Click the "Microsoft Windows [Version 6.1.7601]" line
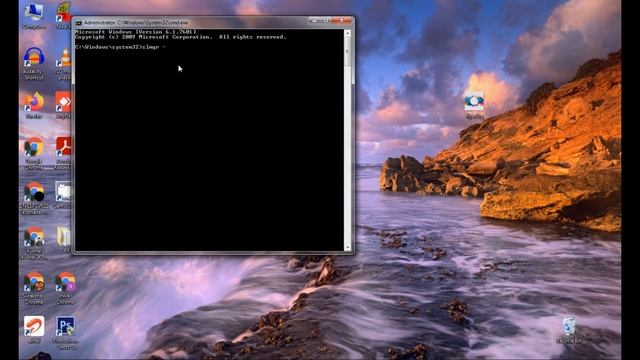Image resolution: width=640 pixels, height=360 pixels. point(136,31)
